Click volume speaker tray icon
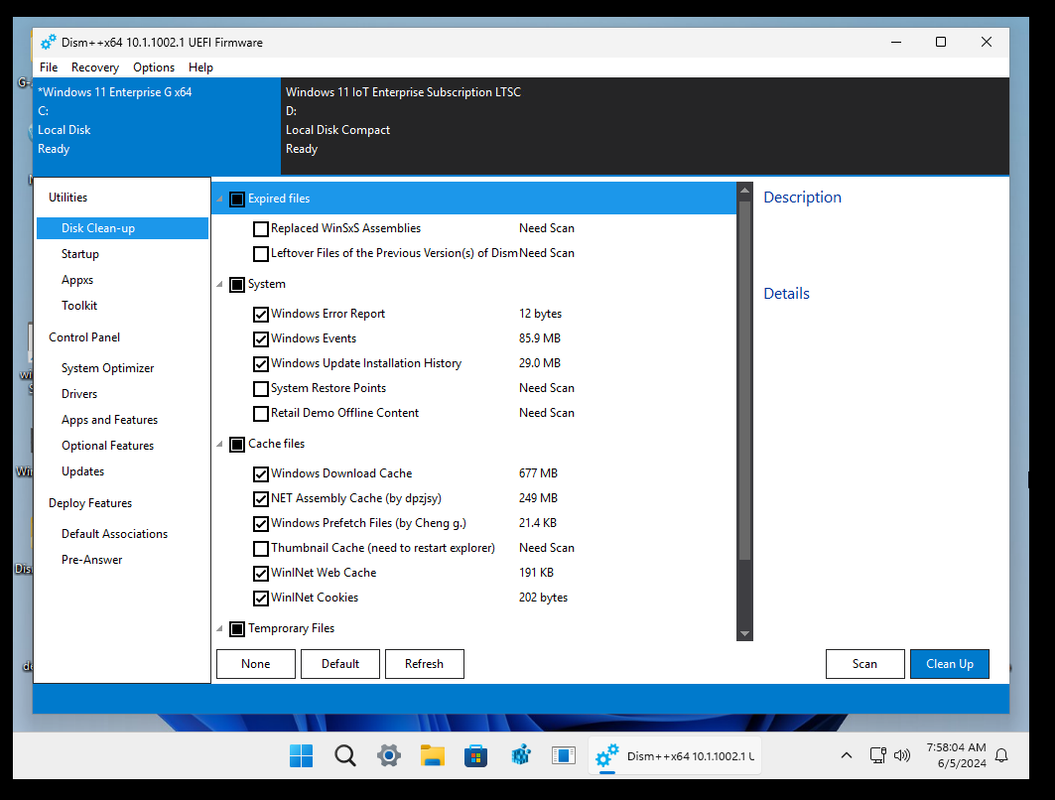This screenshot has width=1055, height=800. click(902, 756)
